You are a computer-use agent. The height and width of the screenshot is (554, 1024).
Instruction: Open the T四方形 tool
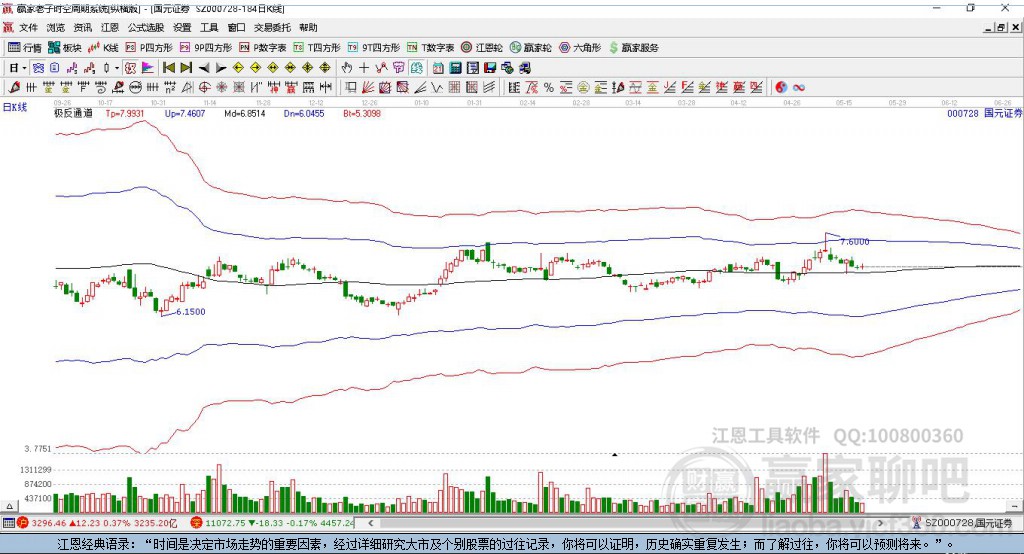coord(317,48)
